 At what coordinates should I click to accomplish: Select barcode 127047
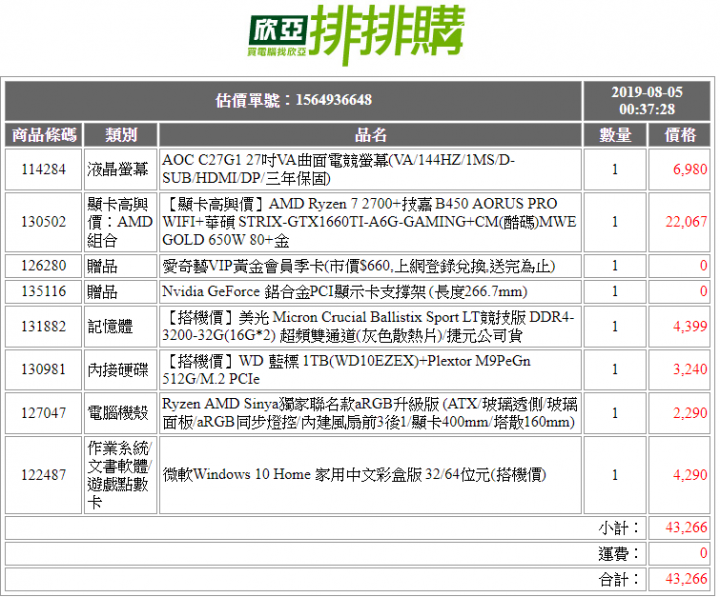click(x=44, y=413)
